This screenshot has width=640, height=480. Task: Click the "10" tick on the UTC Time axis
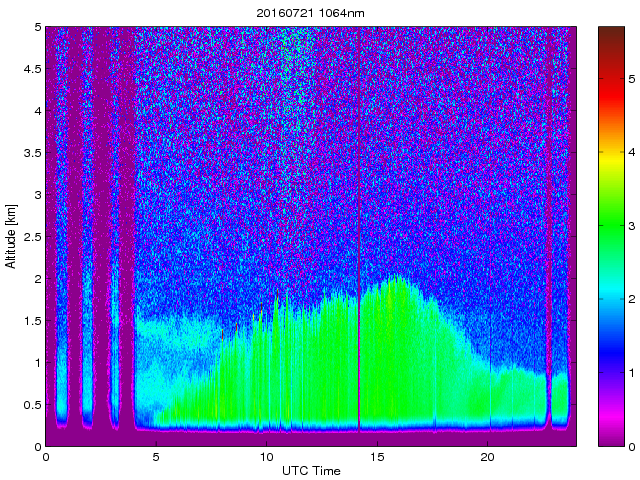point(266,456)
